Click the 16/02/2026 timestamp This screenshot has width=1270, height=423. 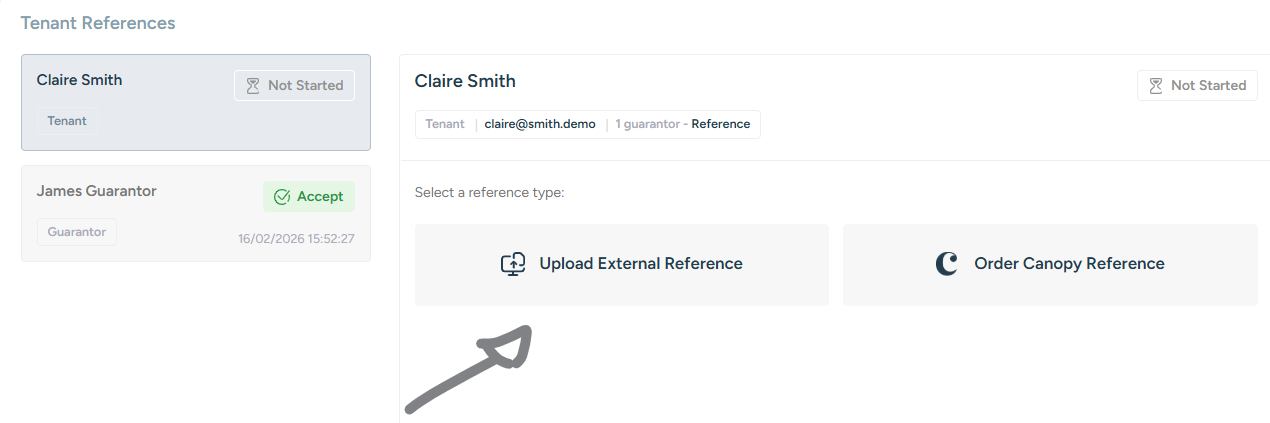[296, 239]
